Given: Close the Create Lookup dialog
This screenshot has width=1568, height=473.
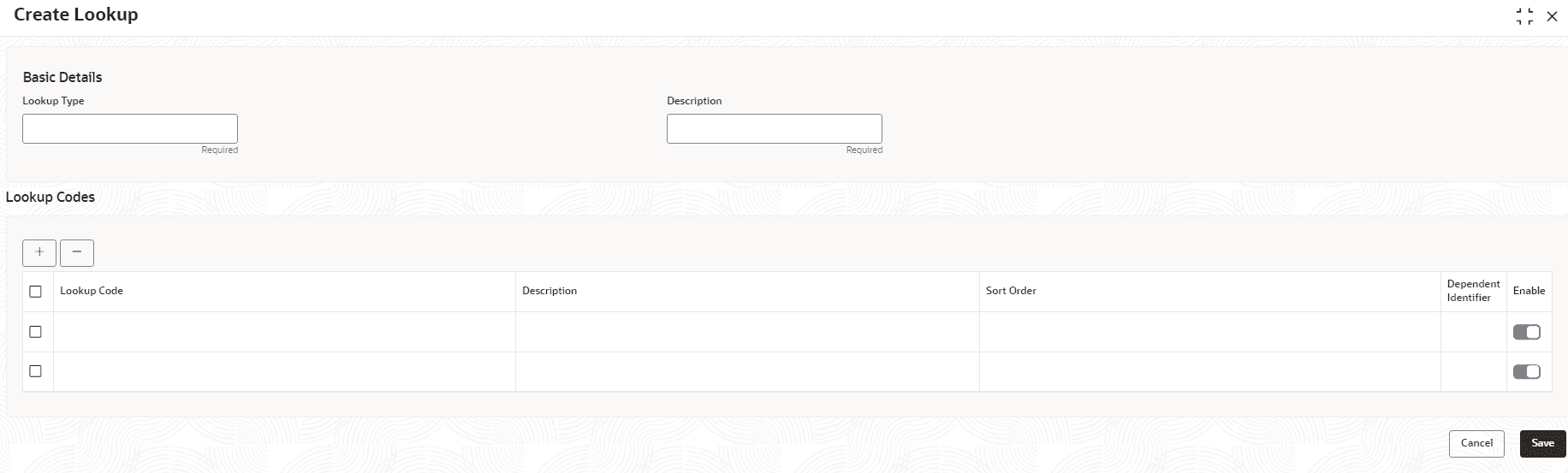Looking at the screenshot, I should 1552,16.
